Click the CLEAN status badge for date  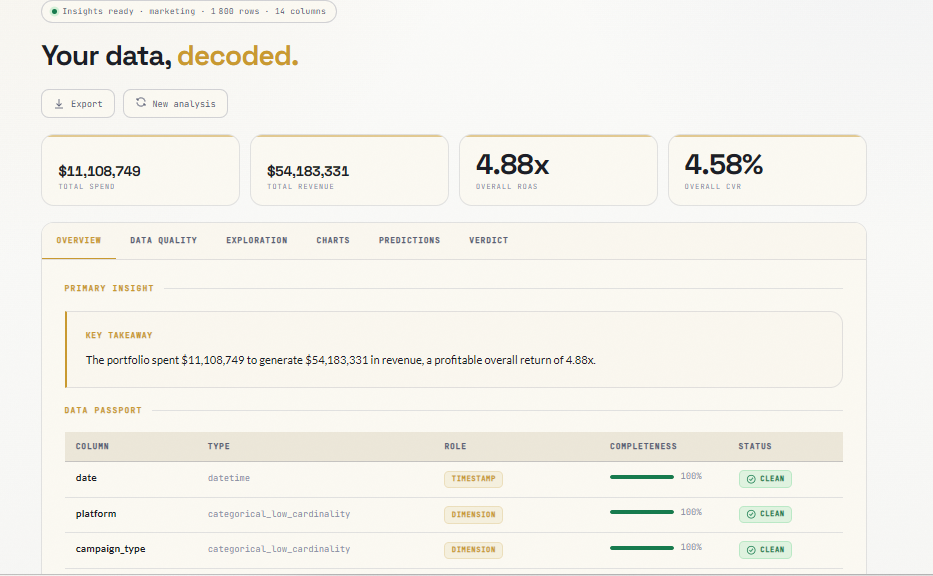tap(765, 479)
